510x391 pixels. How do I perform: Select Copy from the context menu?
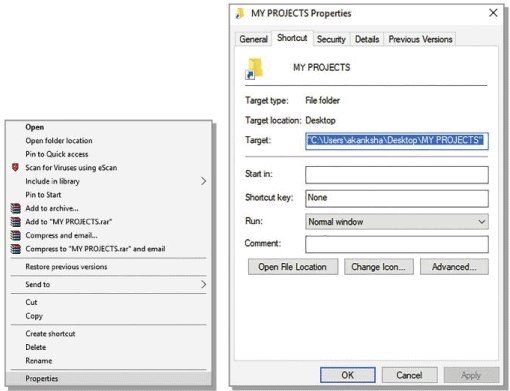pos(108,316)
